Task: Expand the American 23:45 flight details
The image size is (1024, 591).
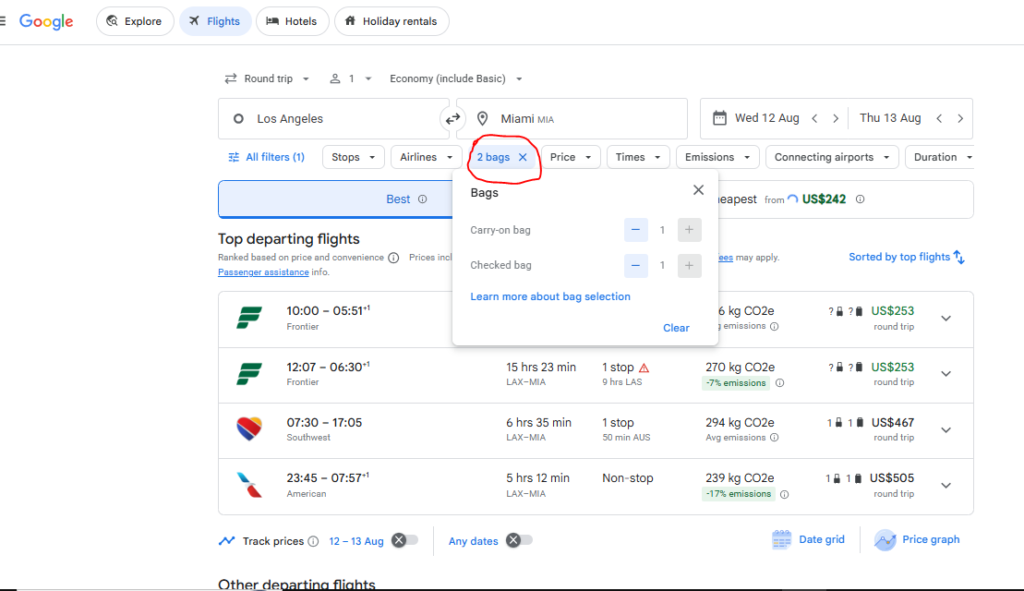Action: click(946, 486)
